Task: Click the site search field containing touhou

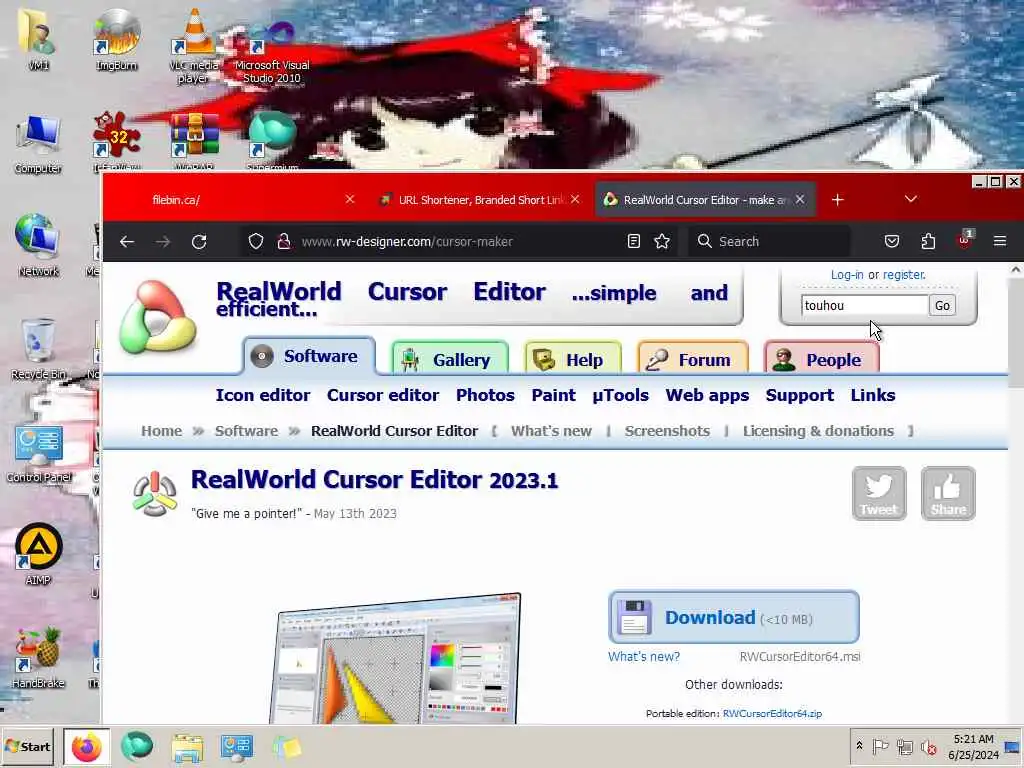Action: (864, 306)
